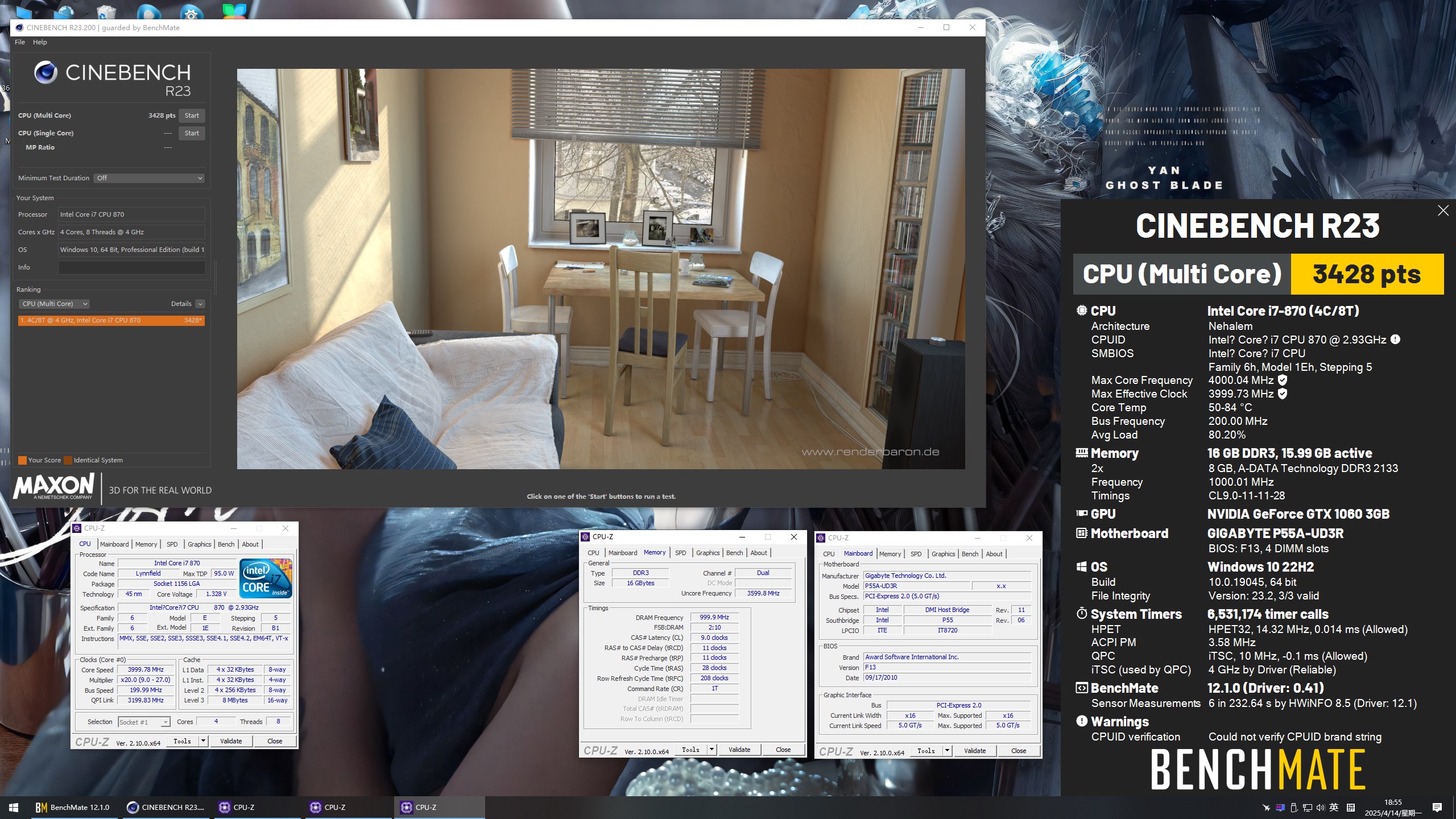Open the File menu in Cinebench

coord(20,42)
